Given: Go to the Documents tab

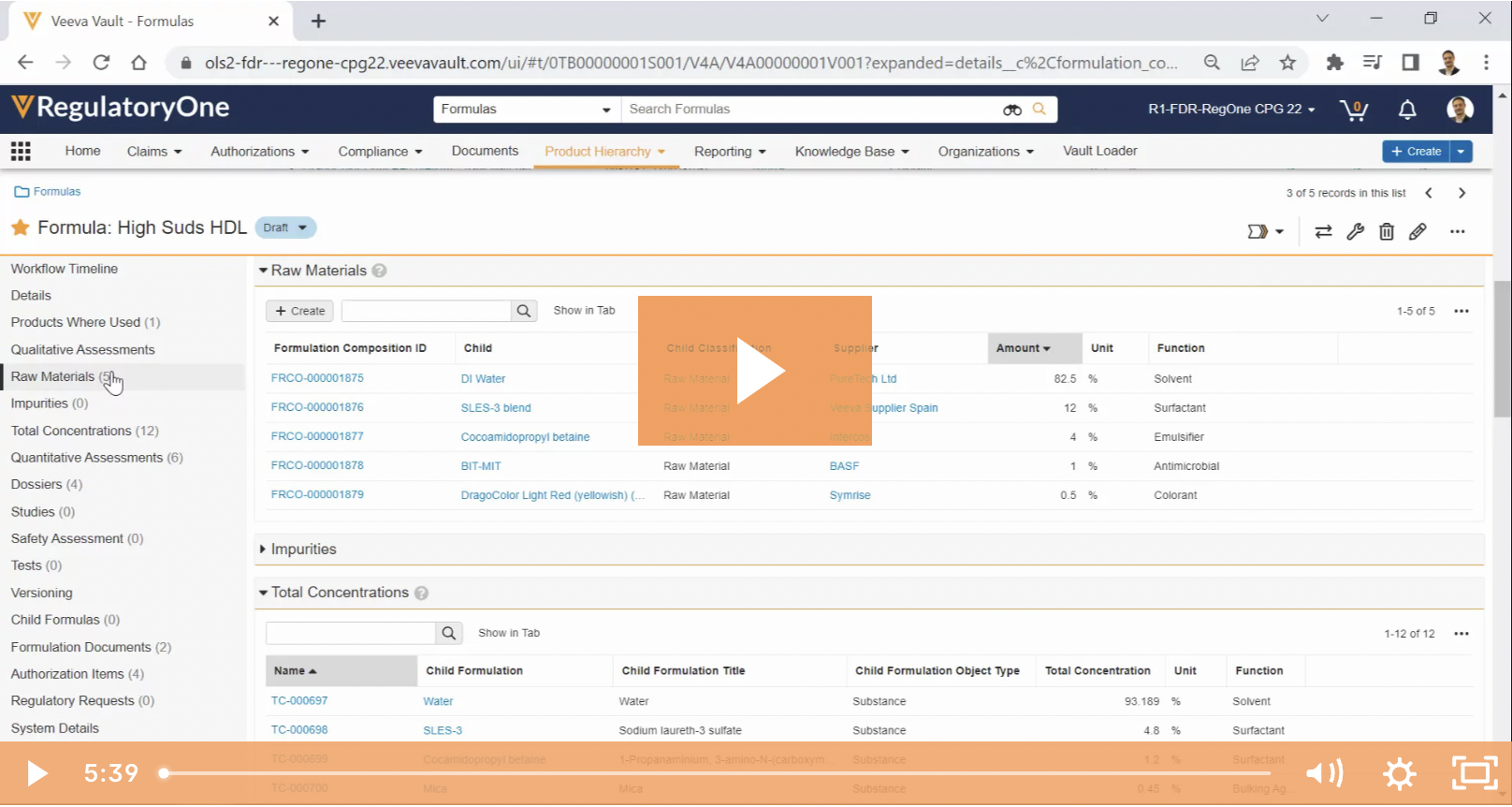Looking at the screenshot, I should click(485, 151).
